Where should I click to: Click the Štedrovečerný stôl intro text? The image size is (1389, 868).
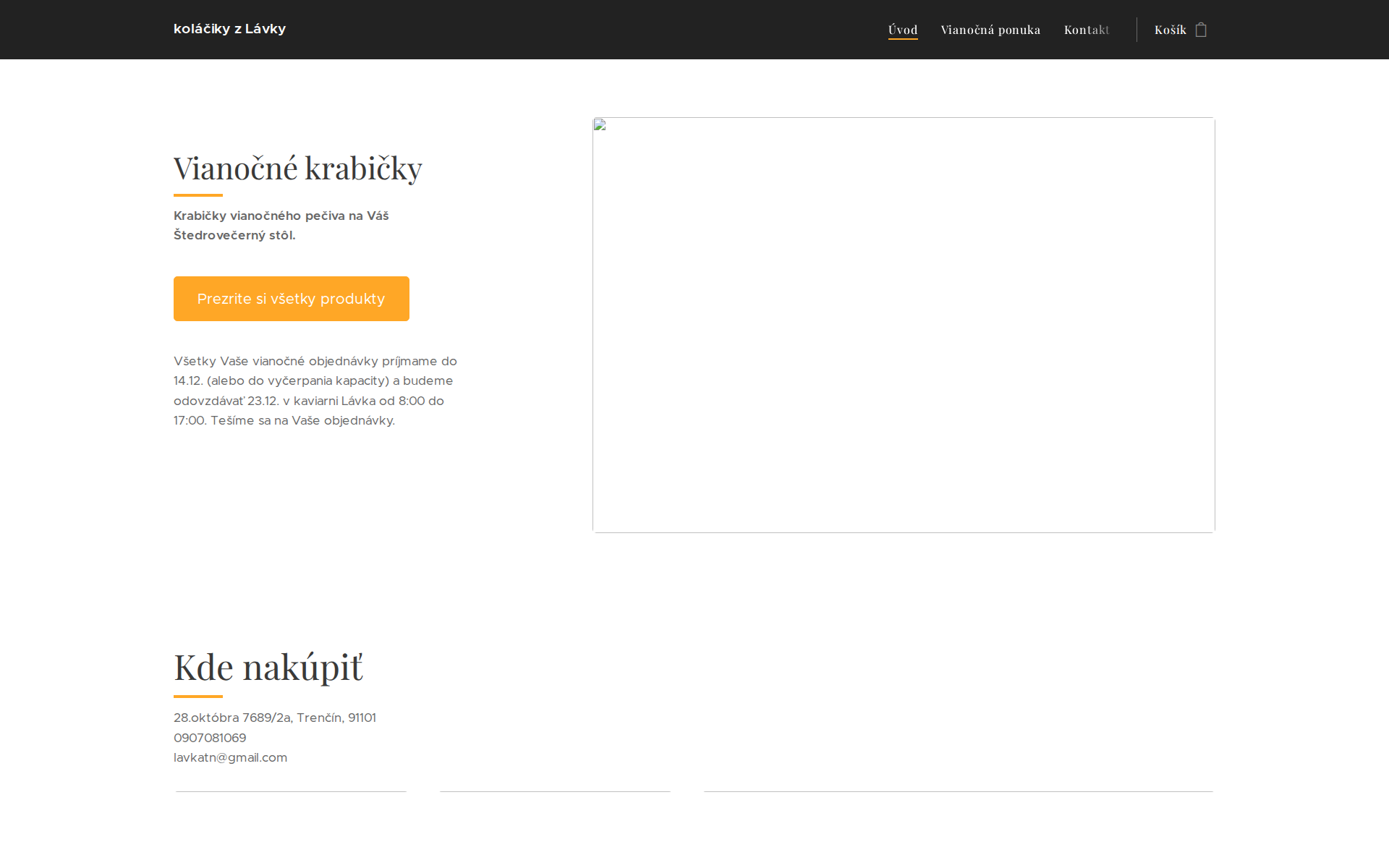(x=281, y=225)
